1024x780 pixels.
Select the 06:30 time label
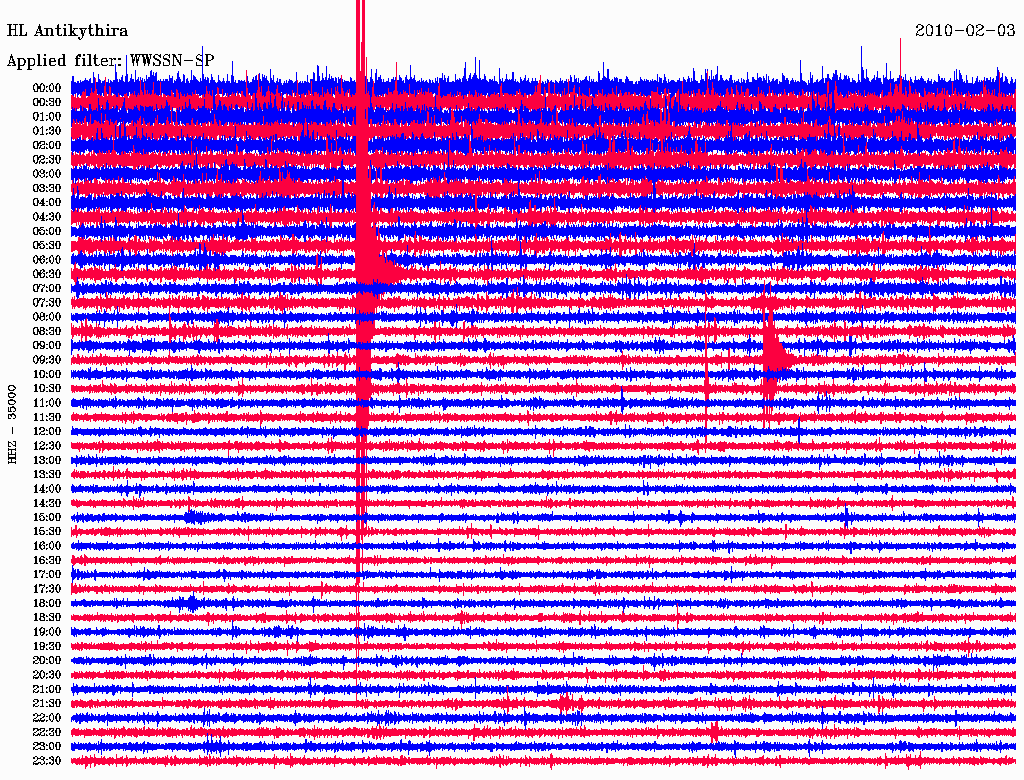(x=47, y=274)
